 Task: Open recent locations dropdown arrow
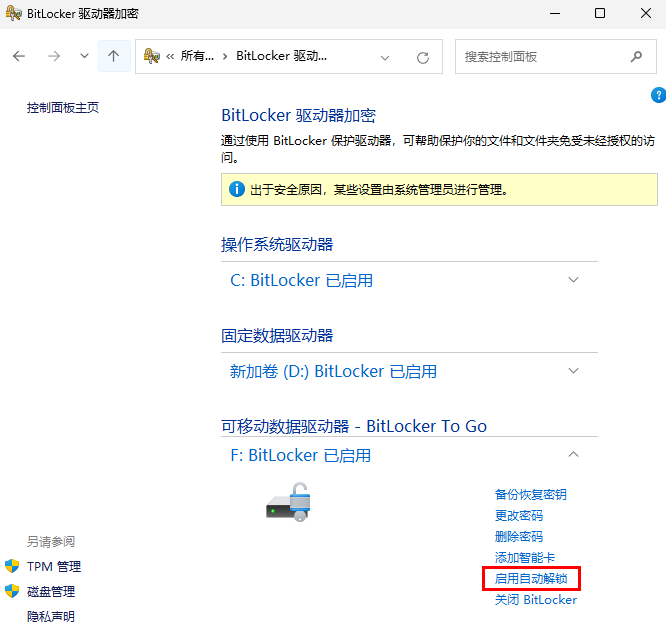[x=84, y=56]
